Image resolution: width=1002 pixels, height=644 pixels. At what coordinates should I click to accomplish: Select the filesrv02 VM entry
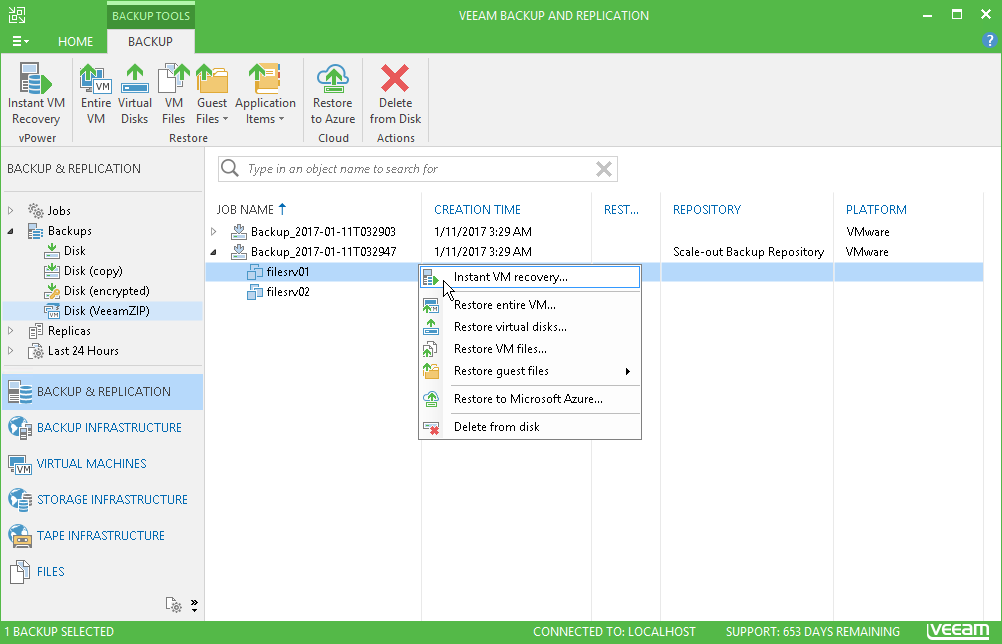point(288,292)
